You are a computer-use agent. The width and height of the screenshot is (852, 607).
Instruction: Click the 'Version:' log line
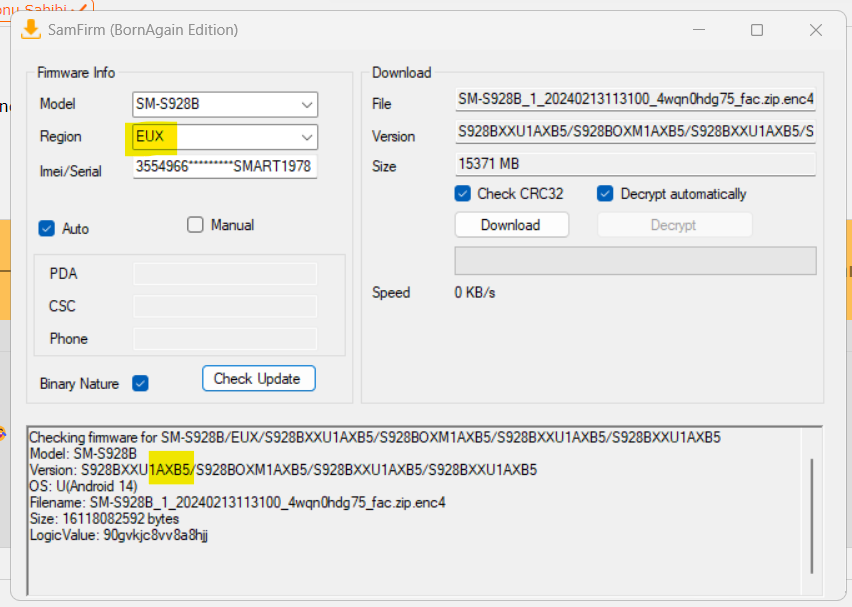point(283,470)
